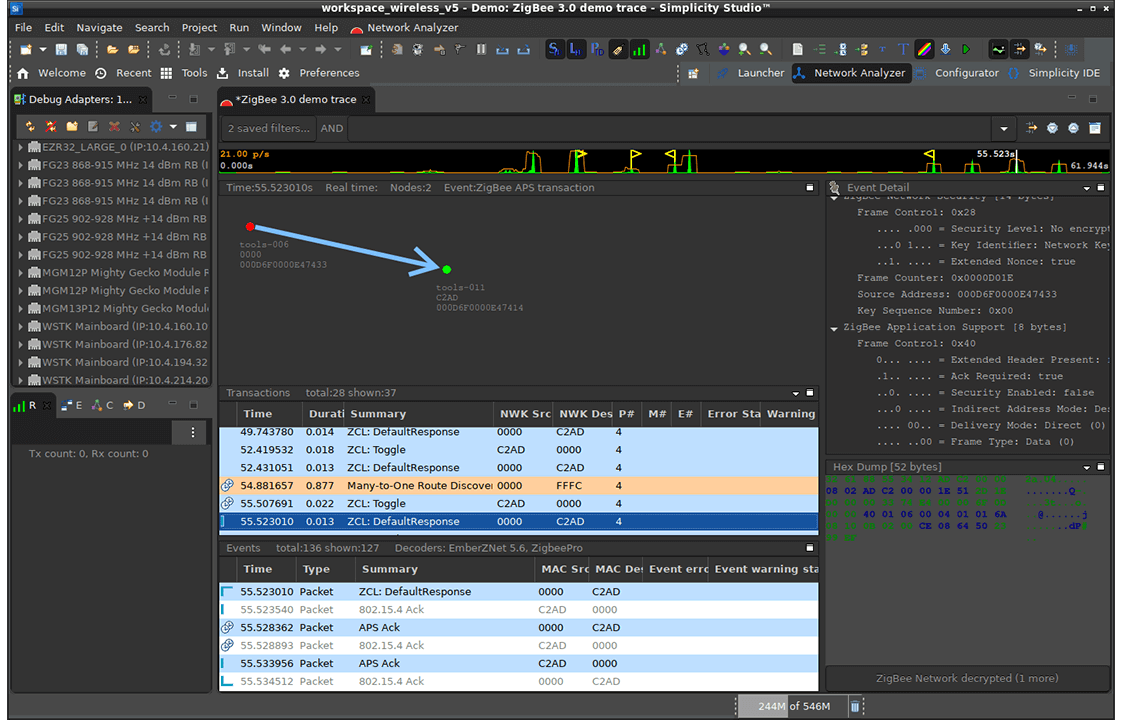Open the Debug Adapters toolbar dropdown arrow
This screenshot has width=1122, height=720.
[173, 127]
